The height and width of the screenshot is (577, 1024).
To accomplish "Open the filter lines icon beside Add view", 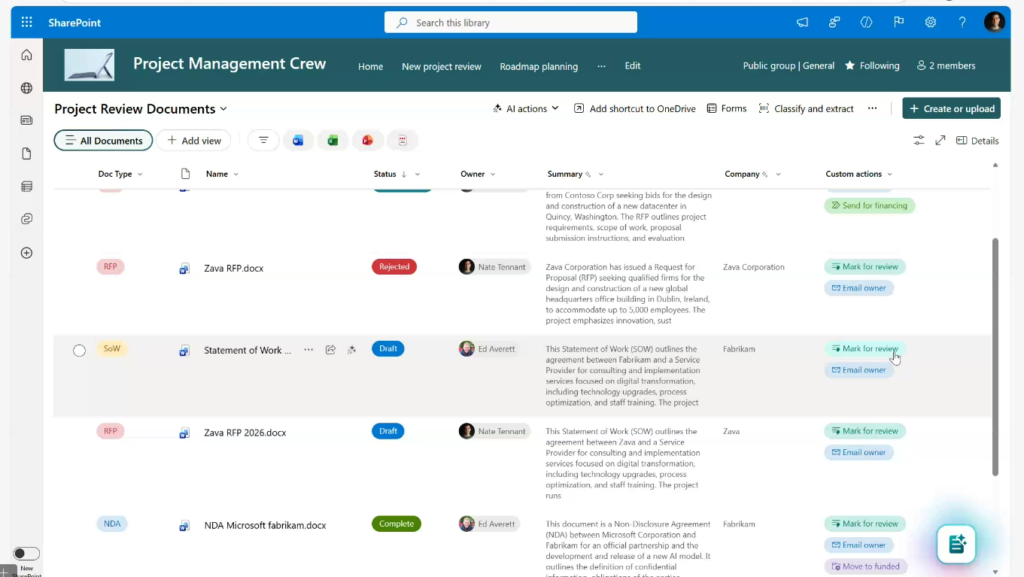I will (263, 141).
